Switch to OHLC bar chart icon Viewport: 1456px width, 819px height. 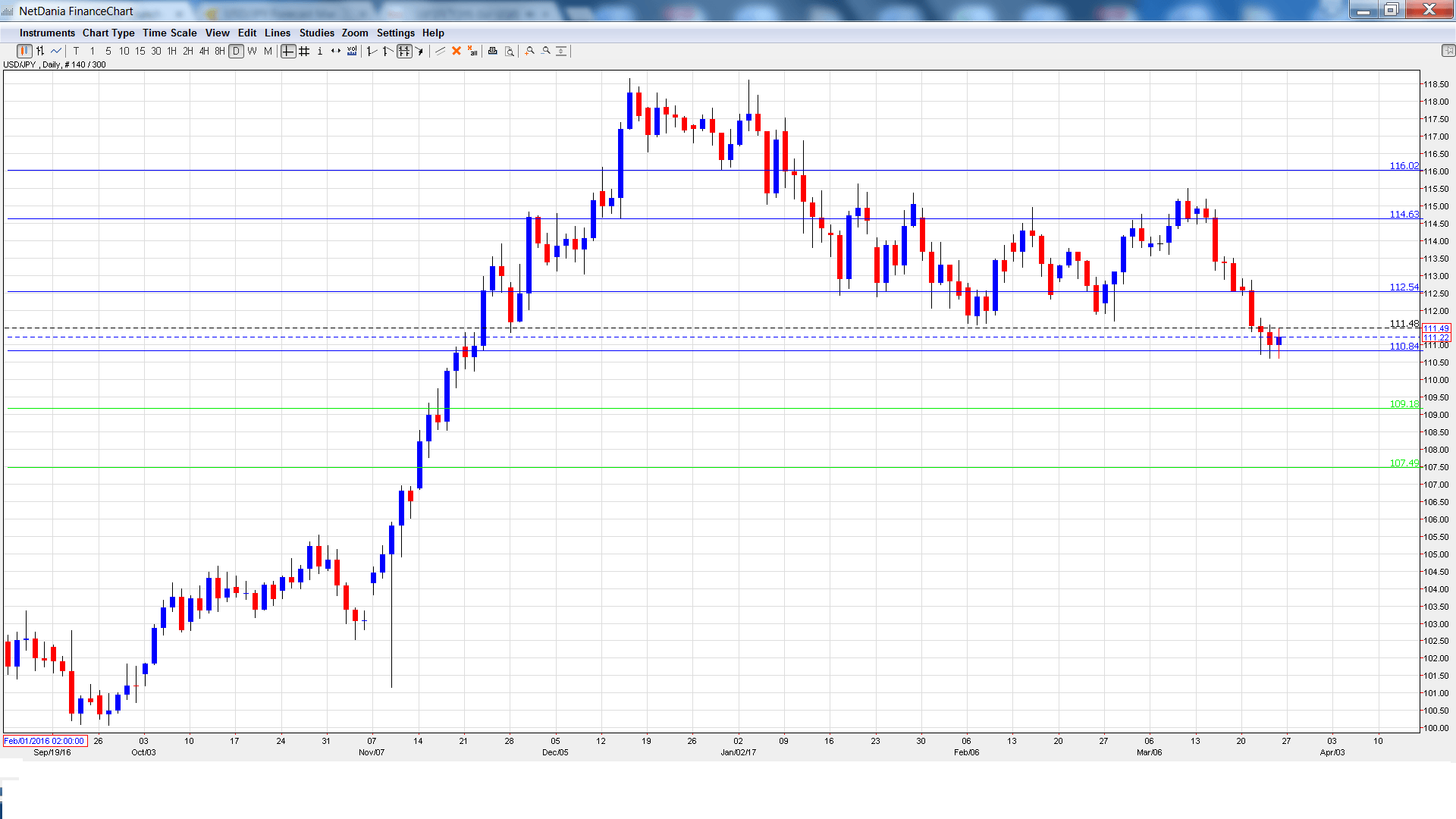(x=40, y=51)
